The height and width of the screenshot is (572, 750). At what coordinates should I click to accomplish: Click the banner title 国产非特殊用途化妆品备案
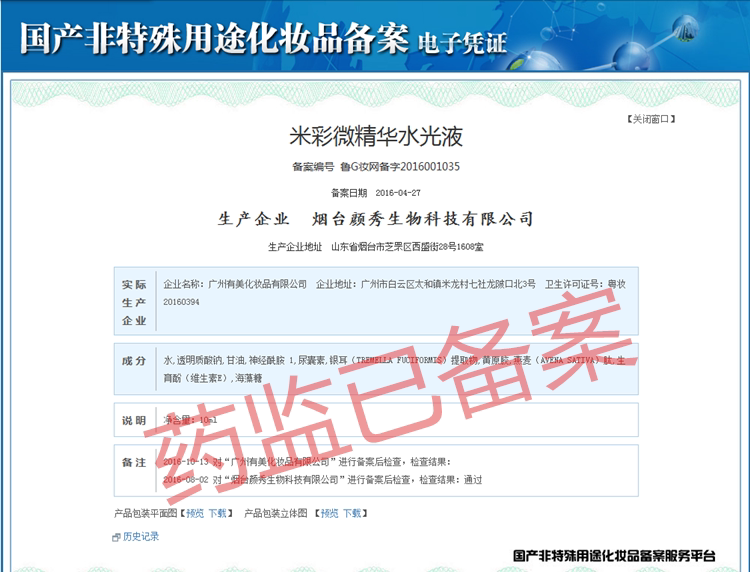(x=214, y=38)
